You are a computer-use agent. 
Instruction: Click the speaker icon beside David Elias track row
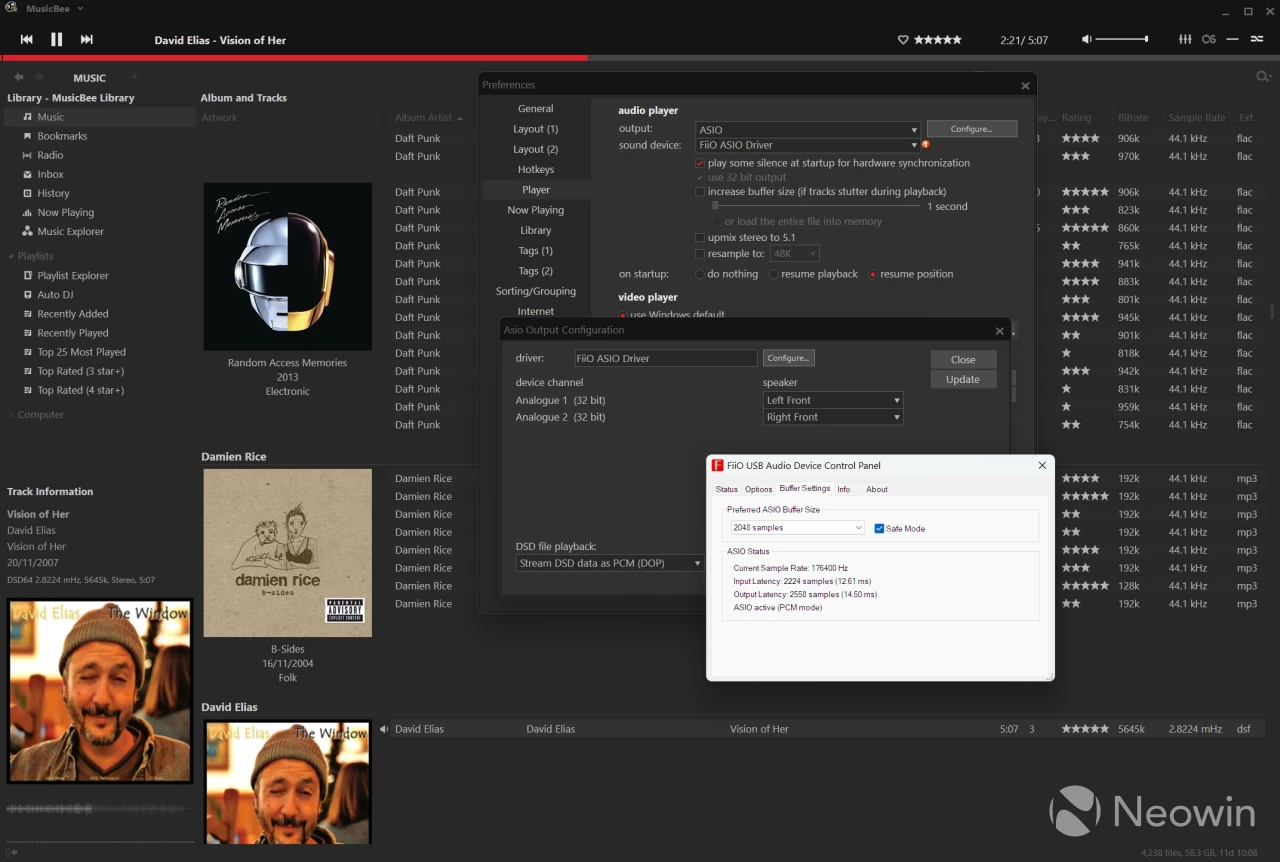coord(384,729)
